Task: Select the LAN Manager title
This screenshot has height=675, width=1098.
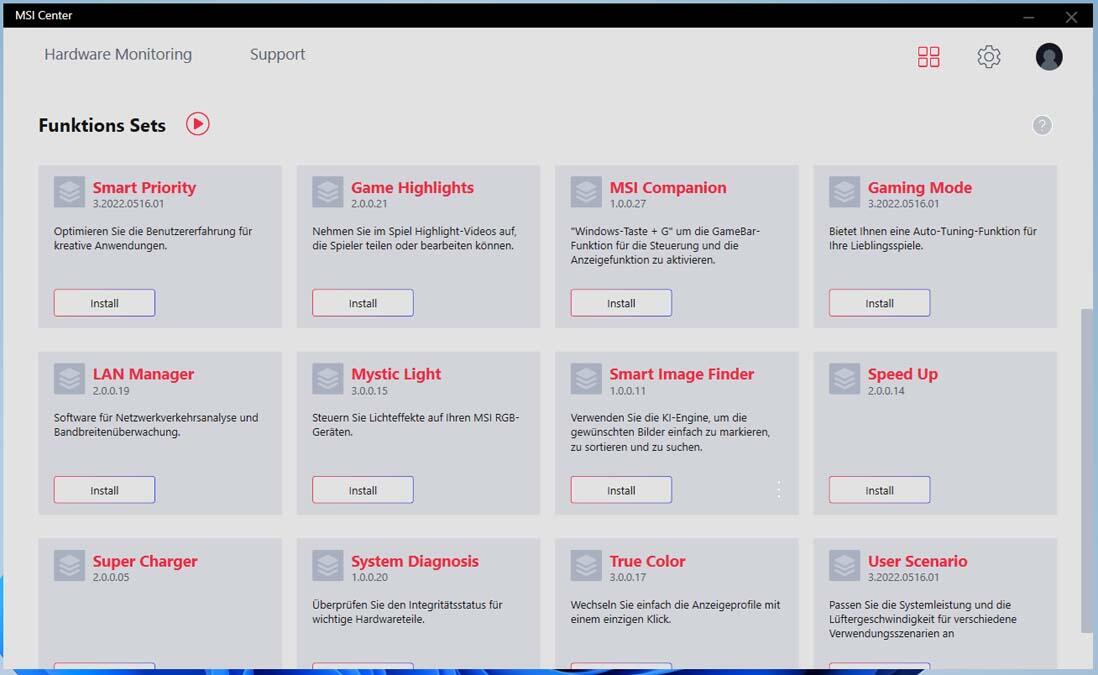Action: point(144,374)
